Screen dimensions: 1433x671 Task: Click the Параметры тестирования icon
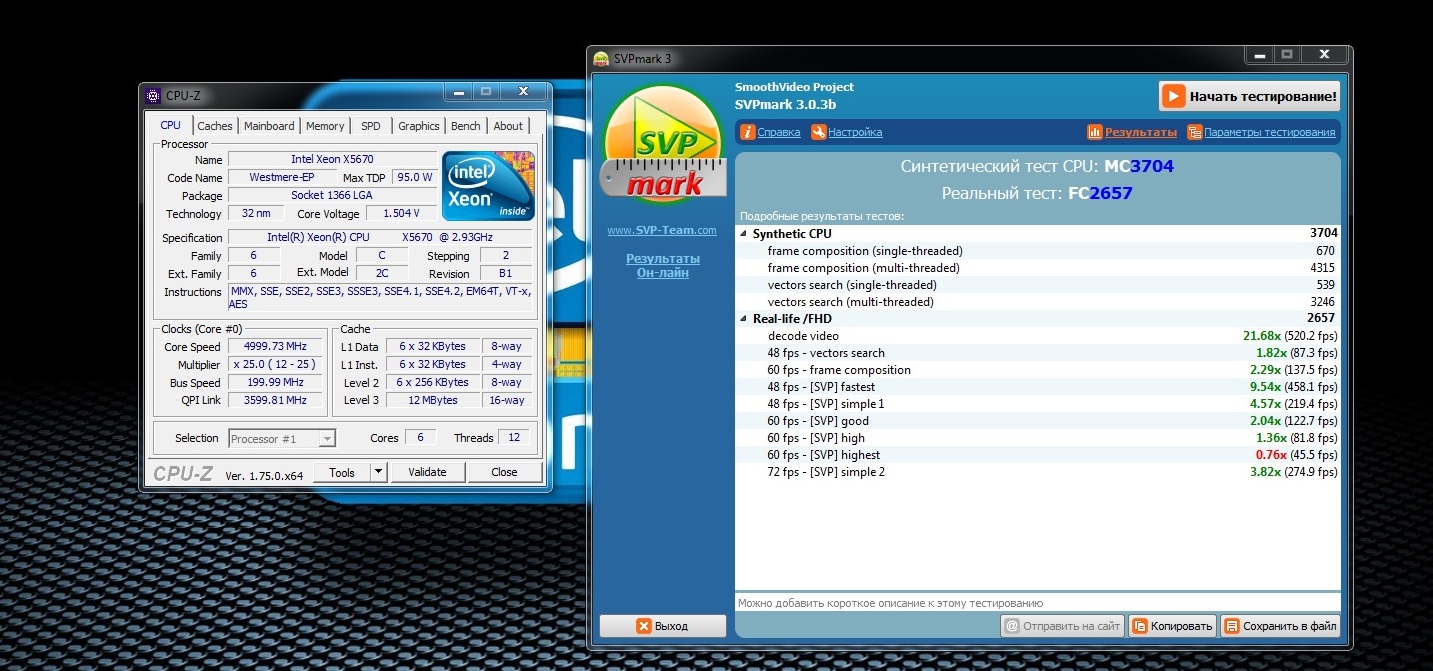pyautogui.click(x=1194, y=132)
